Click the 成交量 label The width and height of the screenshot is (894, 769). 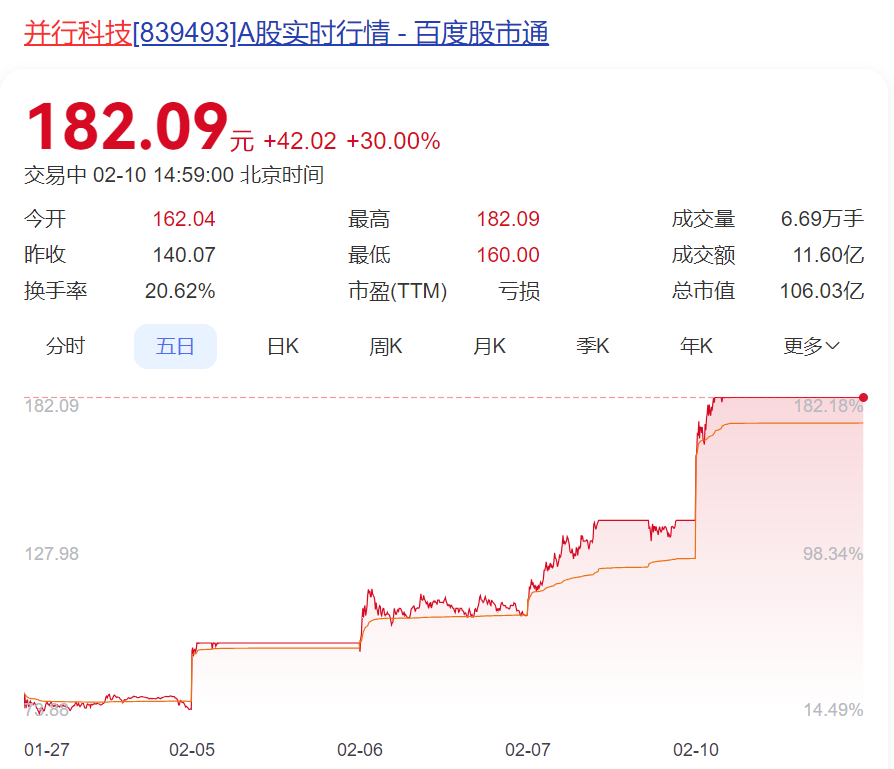click(x=704, y=219)
